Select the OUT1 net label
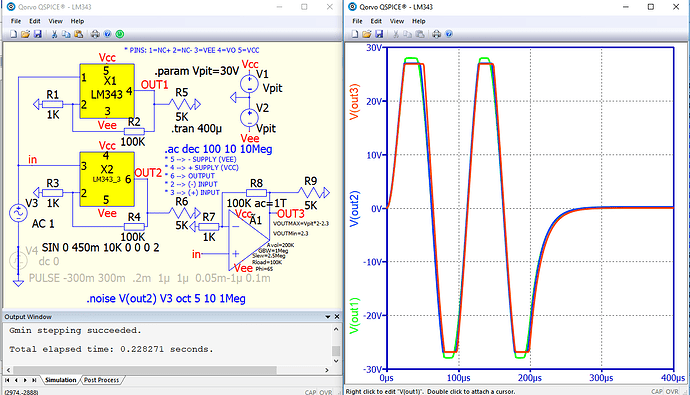The width and height of the screenshot is (690, 395). click(154, 84)
